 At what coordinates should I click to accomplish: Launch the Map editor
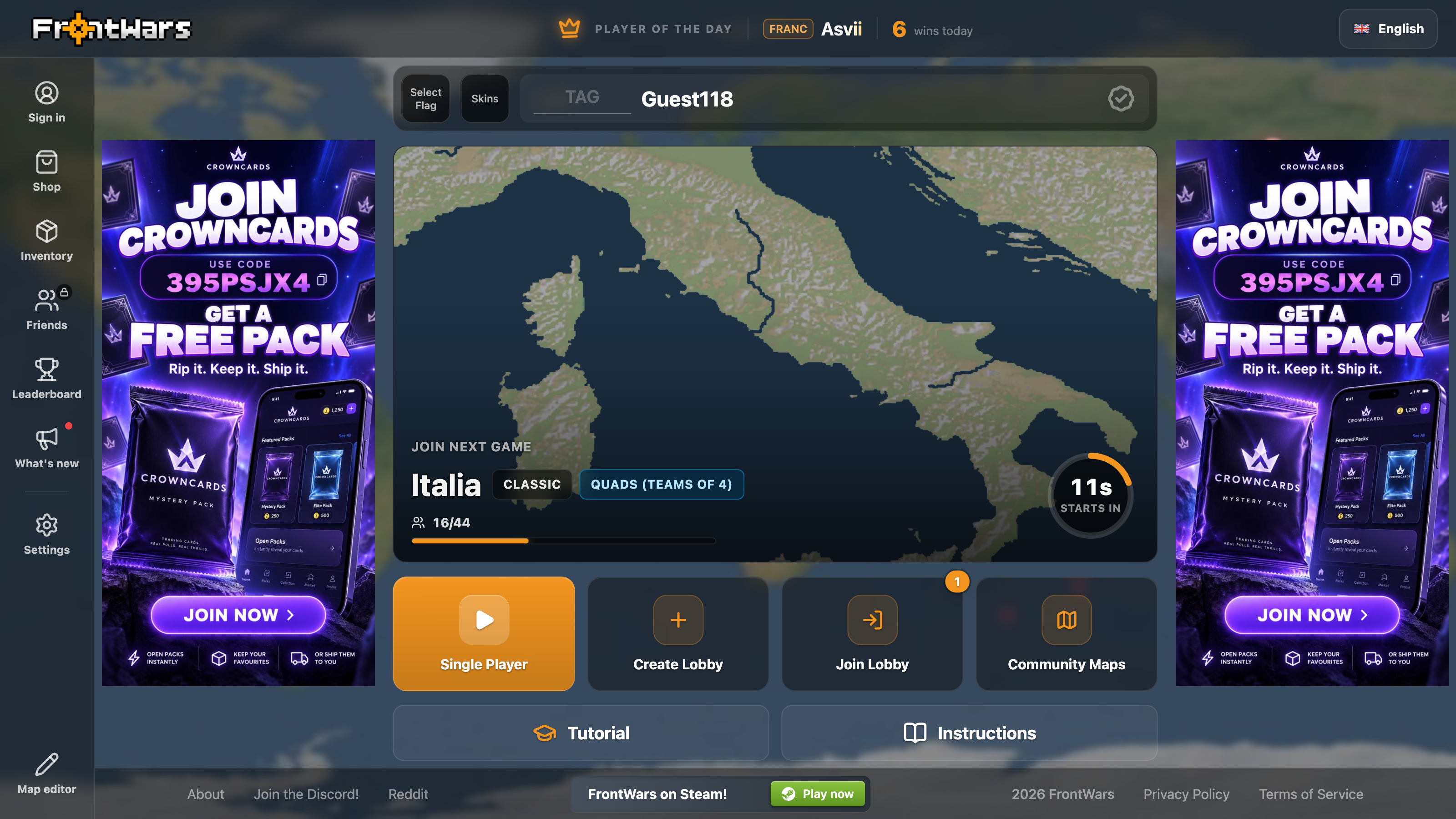pos(46,774)
